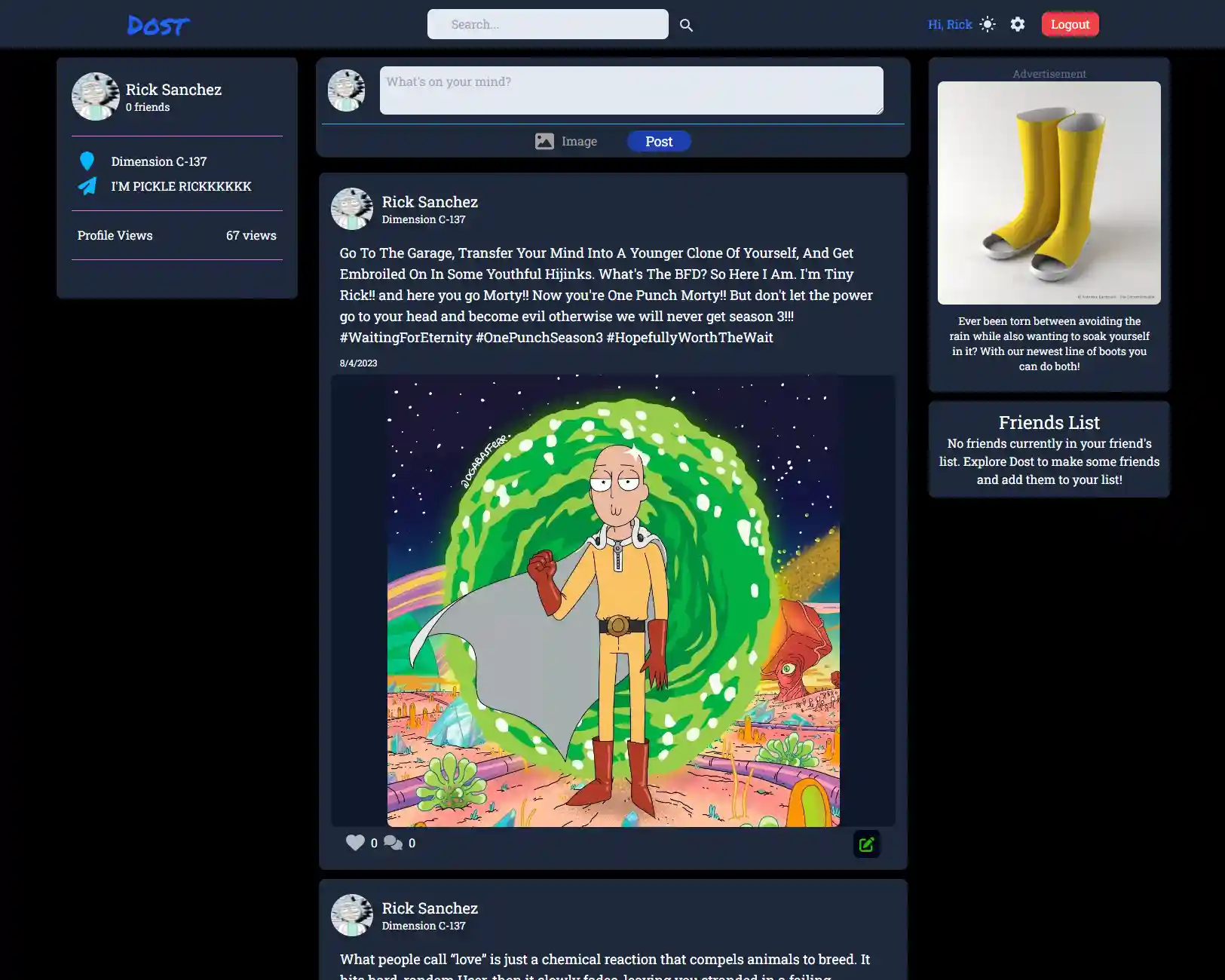Open profile via the Hi, Rick link
Viewport: 1225px width, 980px height.
coord(948,23)
